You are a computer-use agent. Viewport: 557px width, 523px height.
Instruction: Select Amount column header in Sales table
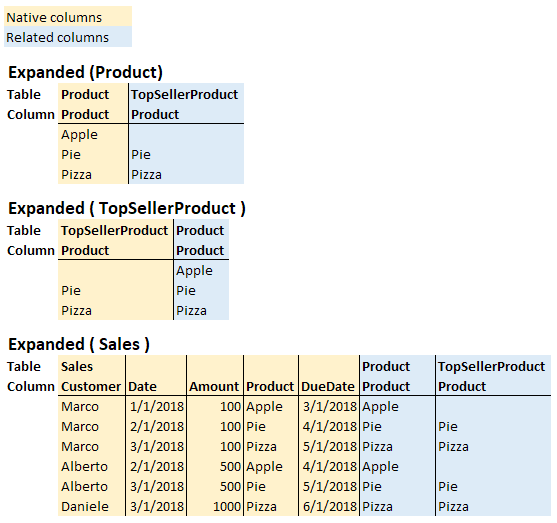tap(215, 386)
